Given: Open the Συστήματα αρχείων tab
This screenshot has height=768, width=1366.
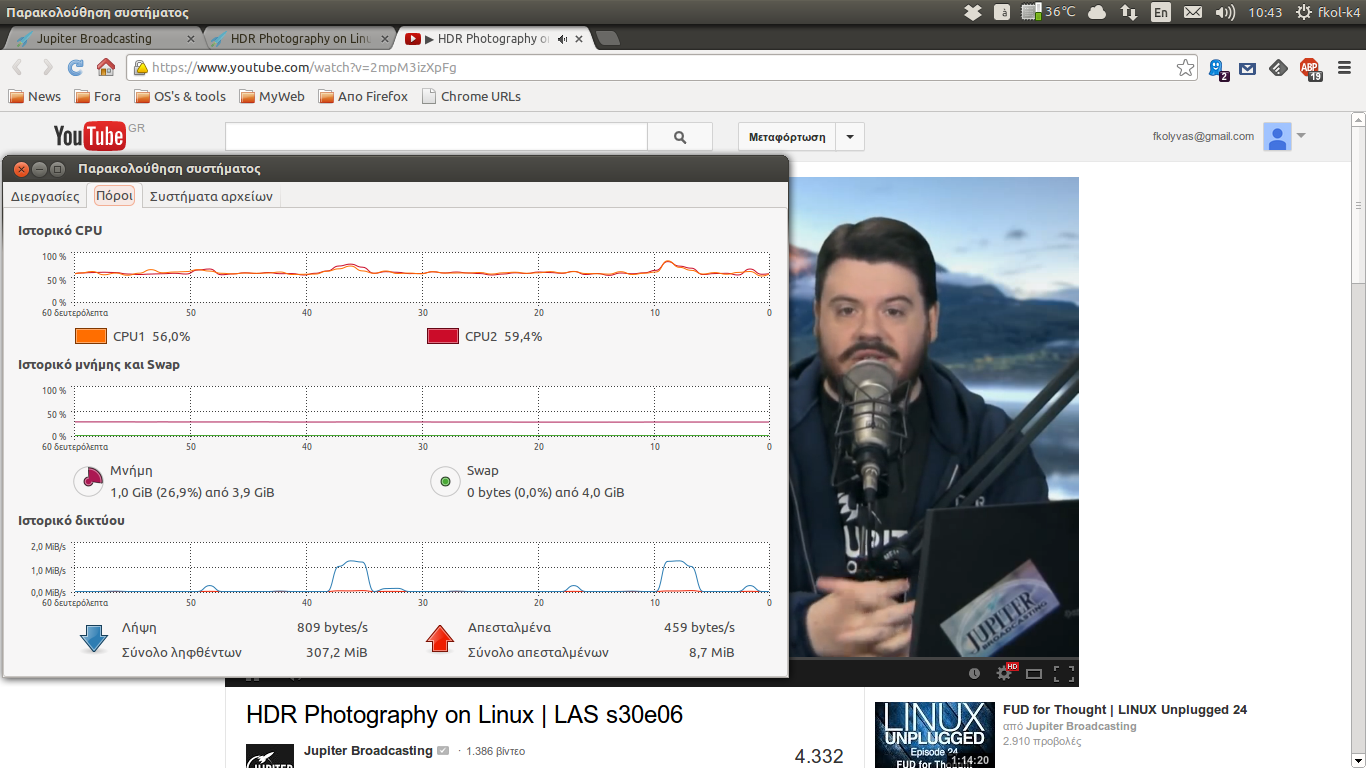Looking at the screenshot, I should [x=211, y=196].
